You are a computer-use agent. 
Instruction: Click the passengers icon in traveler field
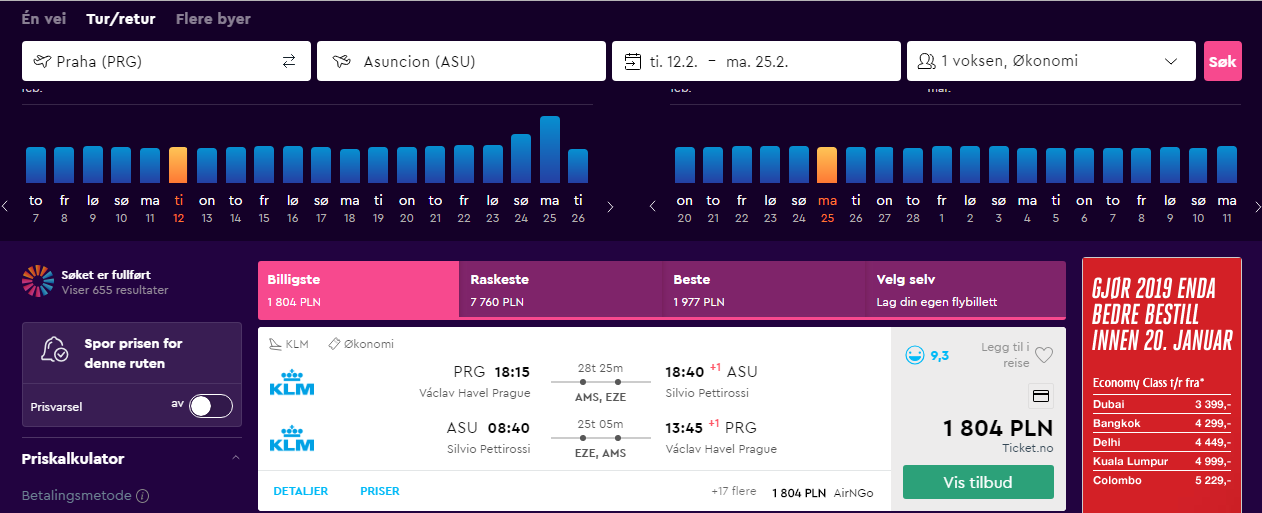pyautogui.click(x=926, y=61)
